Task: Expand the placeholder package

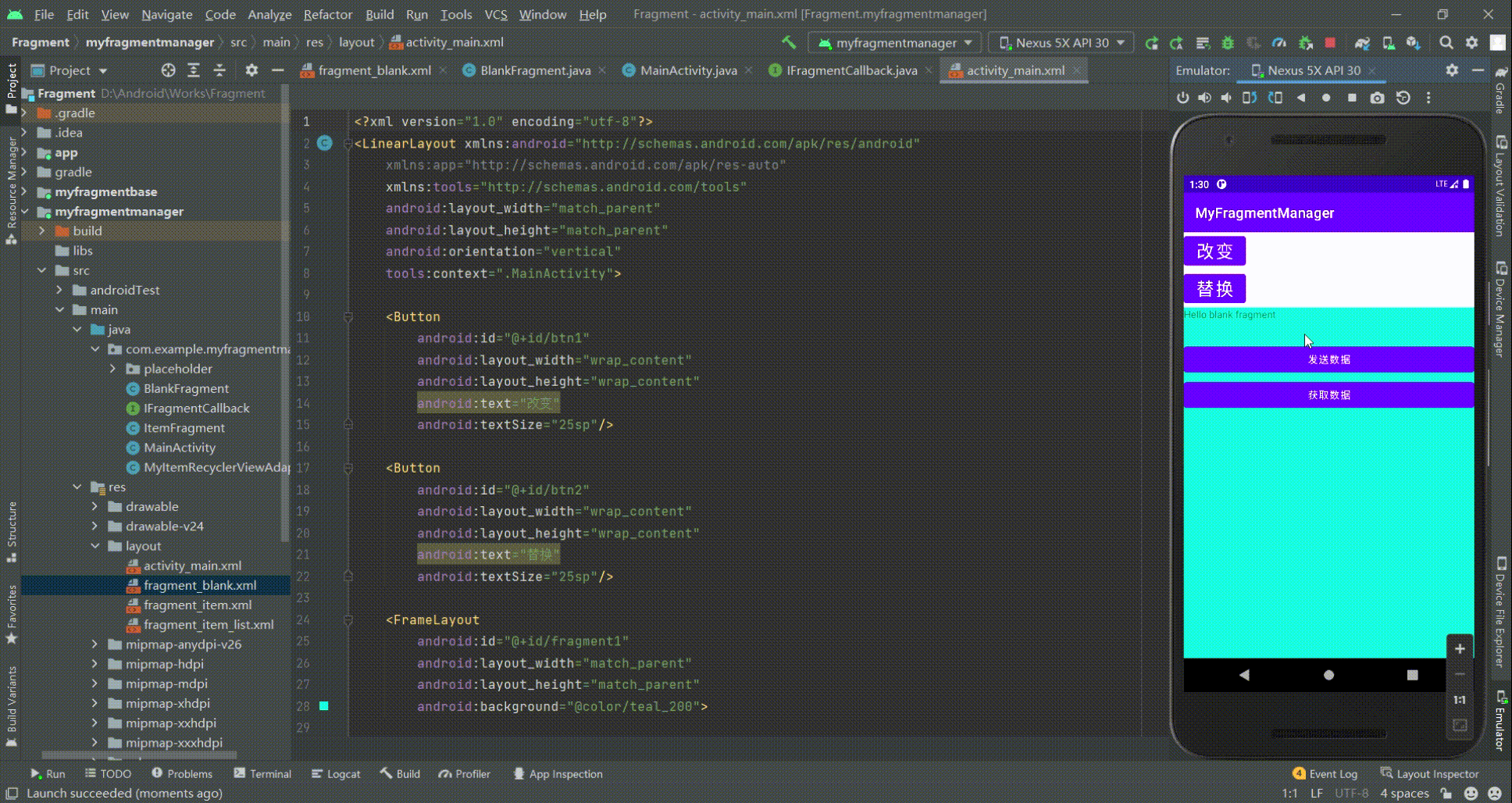Action: tap(113, 369)
